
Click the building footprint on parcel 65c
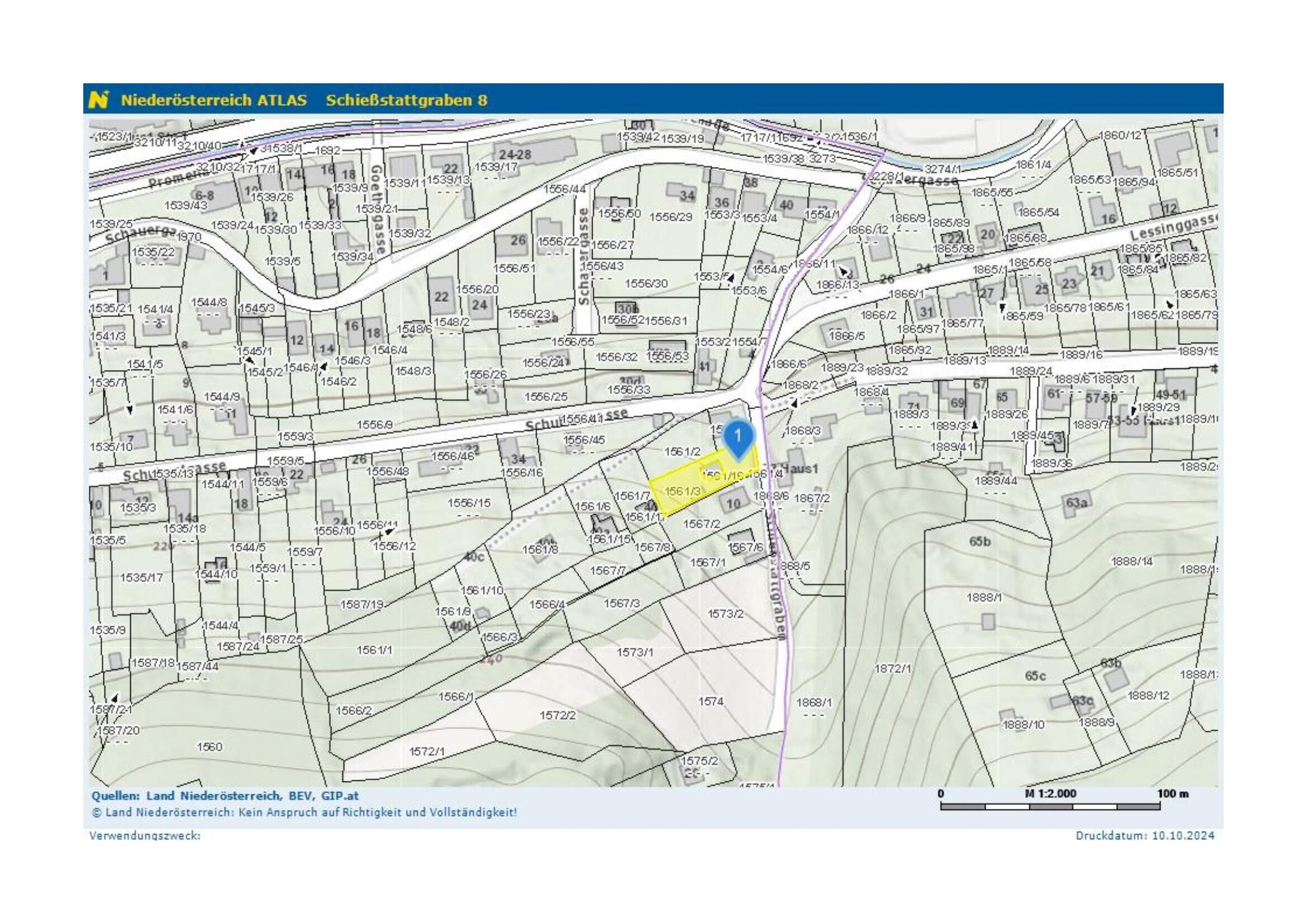(1059, 702)
